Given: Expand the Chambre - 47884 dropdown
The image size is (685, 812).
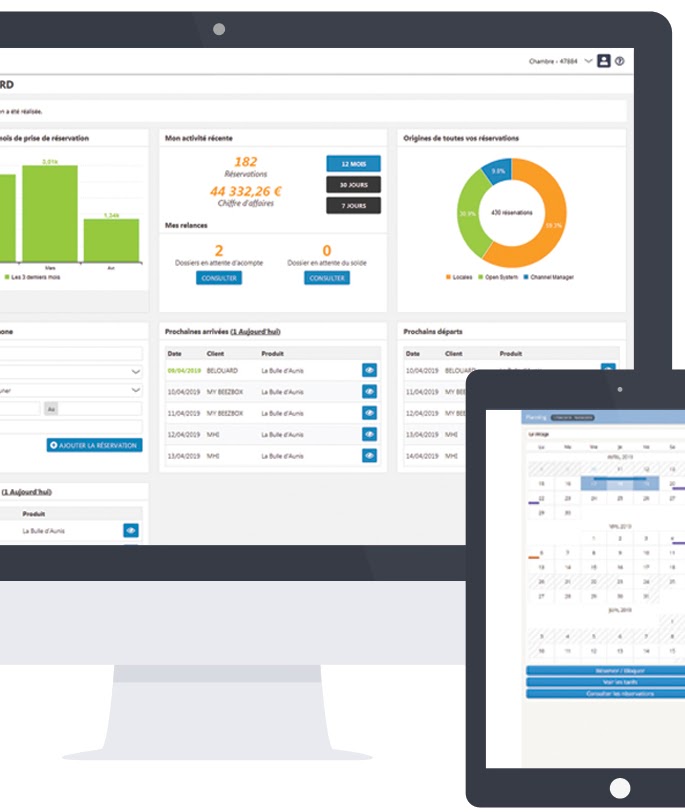Looking at the screenshot, I should point(589,61).
